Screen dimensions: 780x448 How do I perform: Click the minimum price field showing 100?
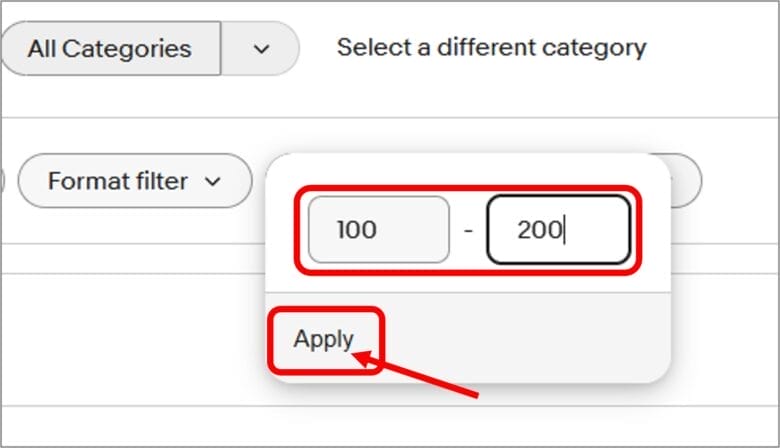(x=378, y=229)
